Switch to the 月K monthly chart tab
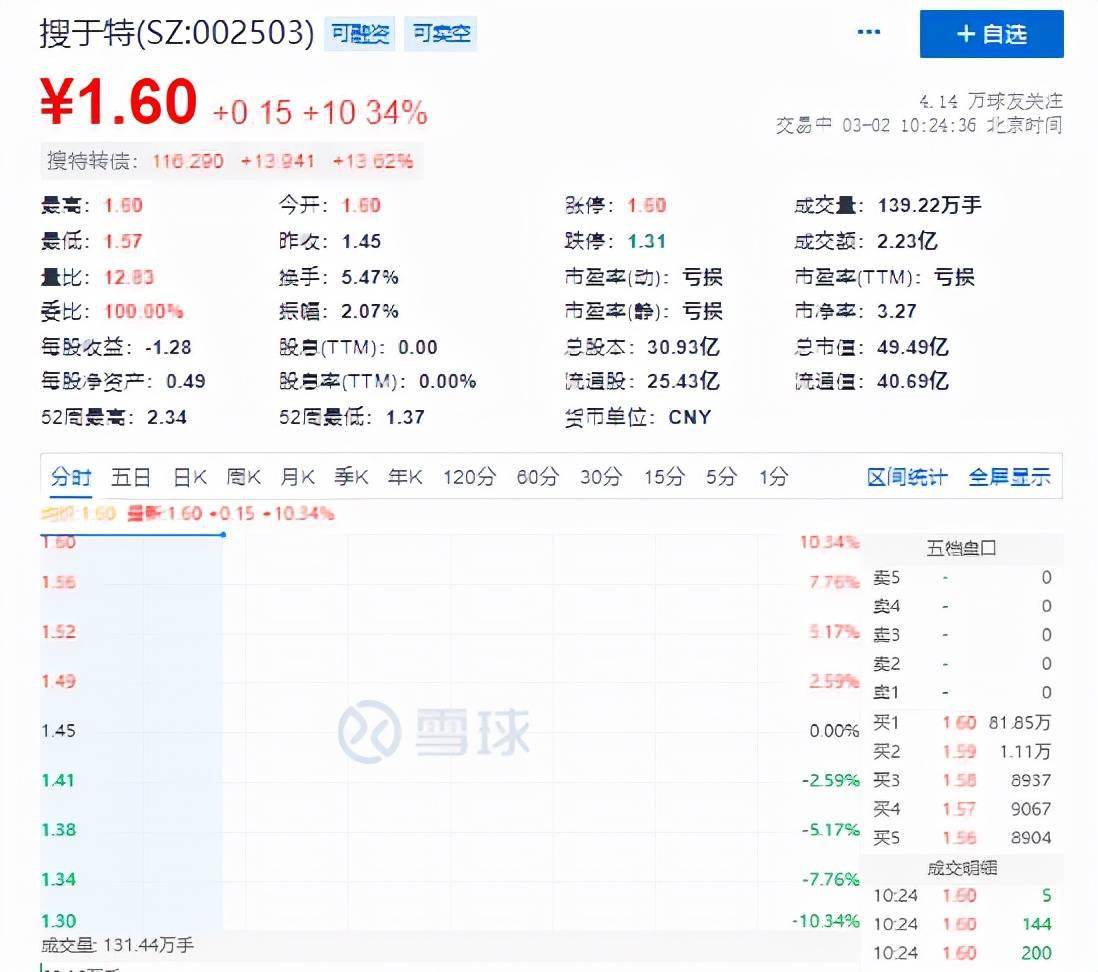Image resolution: width=1098 pixels, height=972 pixels. pyautogui.click(x=296, y=477)
